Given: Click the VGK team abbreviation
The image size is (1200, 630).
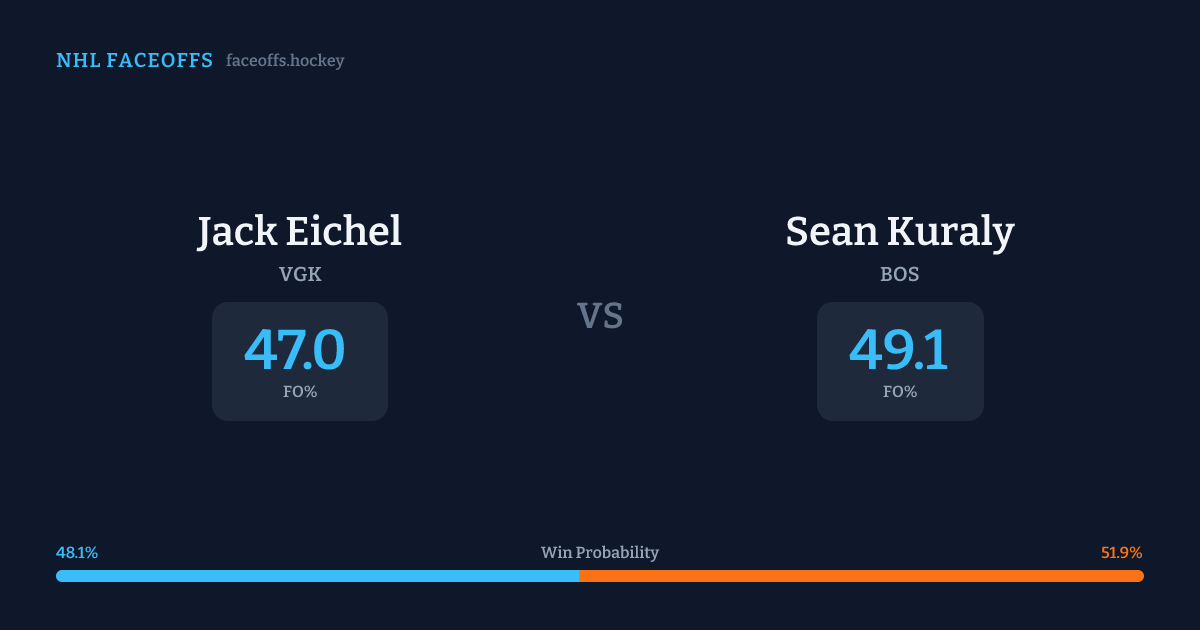Looking at the screenshot, I should (300, 274).
